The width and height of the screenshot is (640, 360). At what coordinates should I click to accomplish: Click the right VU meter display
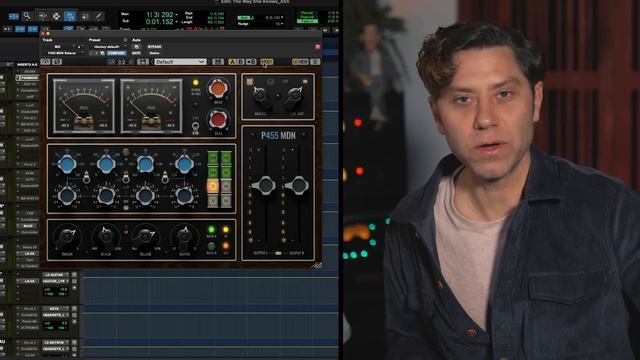pos(151,106)
